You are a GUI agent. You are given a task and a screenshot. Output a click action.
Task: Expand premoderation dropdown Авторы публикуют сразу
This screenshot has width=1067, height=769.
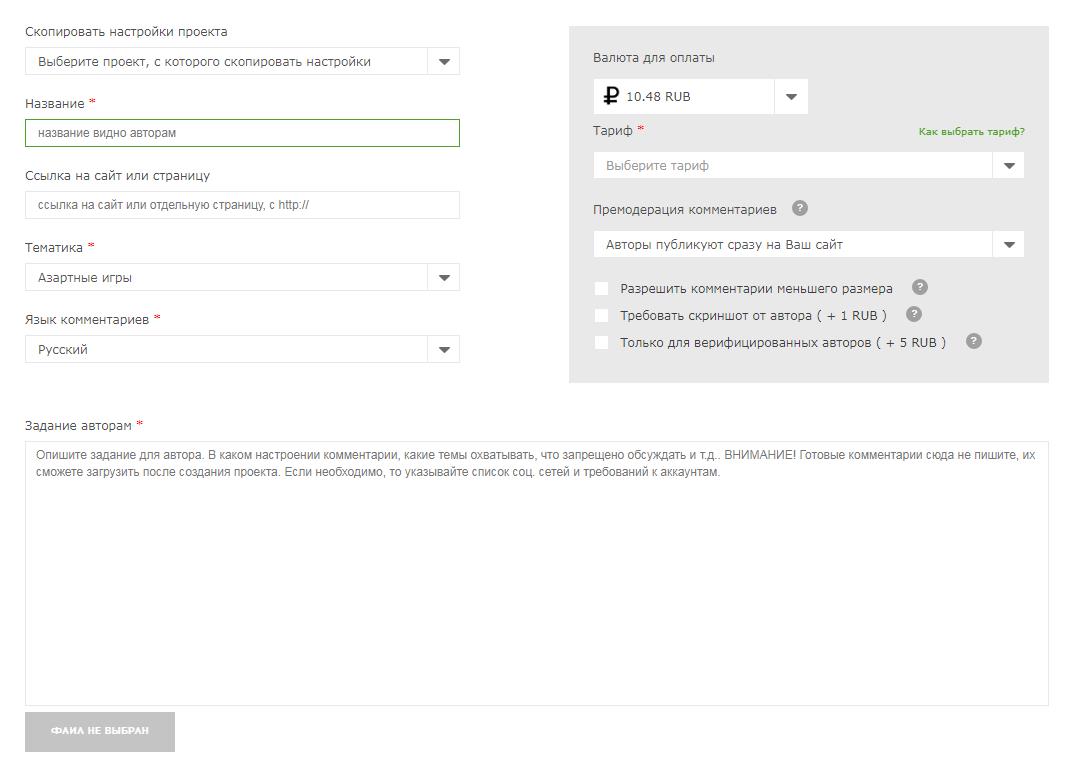click(808, 244)
